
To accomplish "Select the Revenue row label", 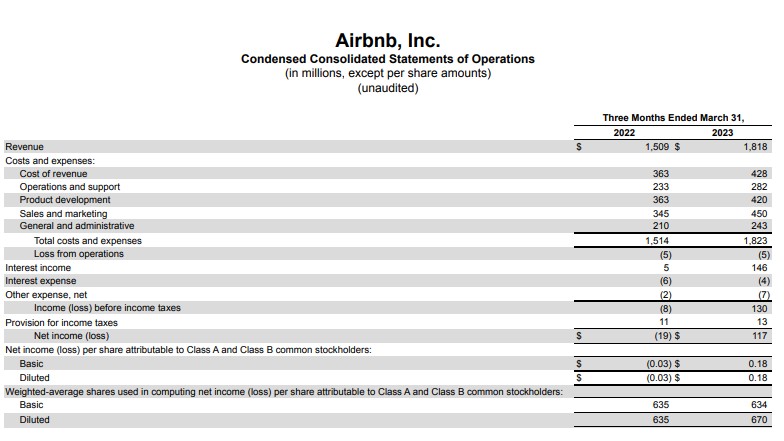I will point(24,147).
